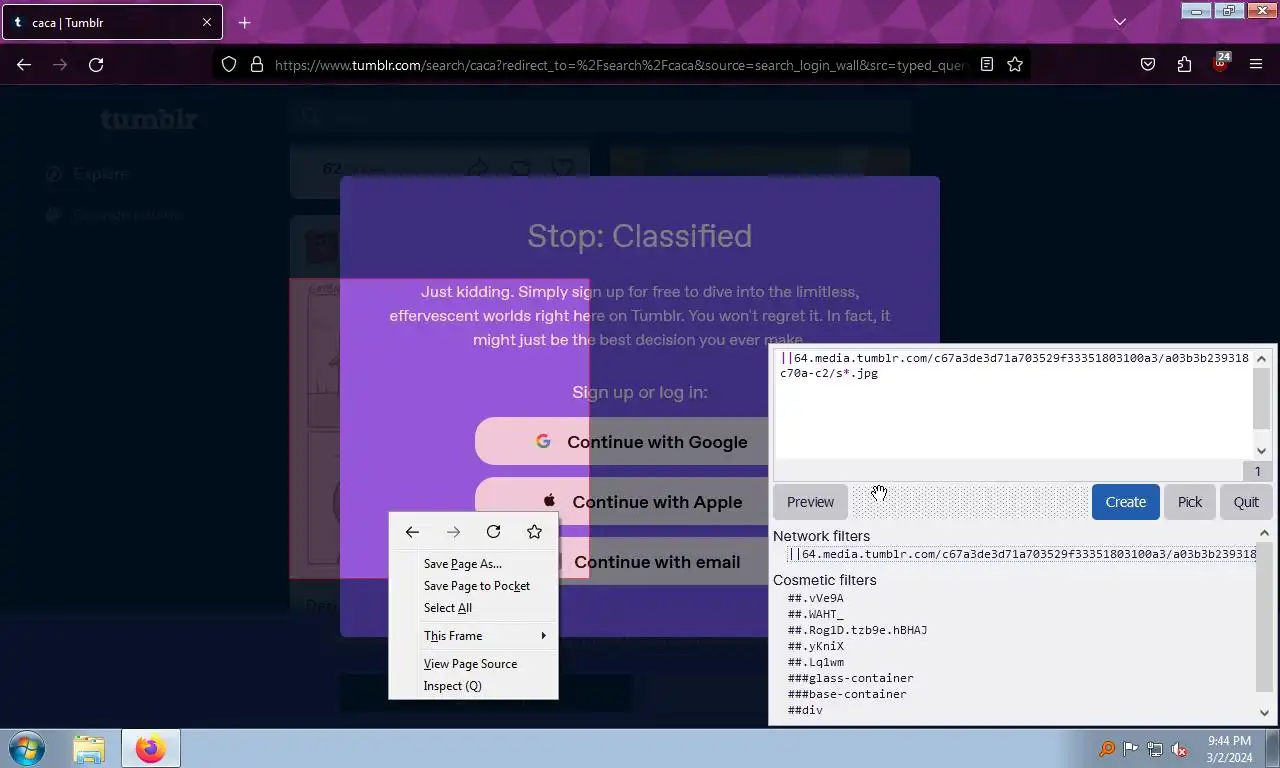This screenshot has height=768, width=1280.
Task: Click the browser Back arrow in the toolbar
Action: tap(24, 64)
